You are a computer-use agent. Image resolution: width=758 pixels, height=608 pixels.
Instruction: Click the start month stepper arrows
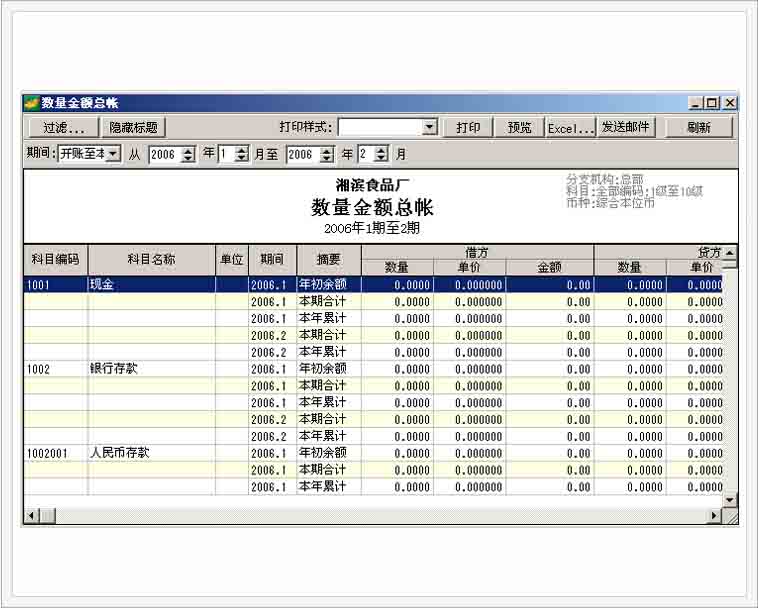pyautogui.click(x=241, y=154)
